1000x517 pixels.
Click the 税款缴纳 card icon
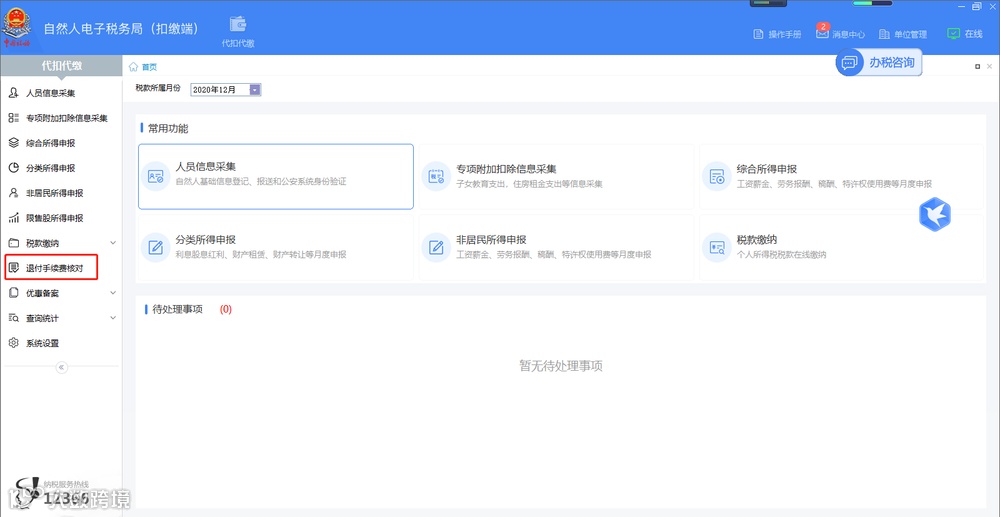tap(717, 247)
